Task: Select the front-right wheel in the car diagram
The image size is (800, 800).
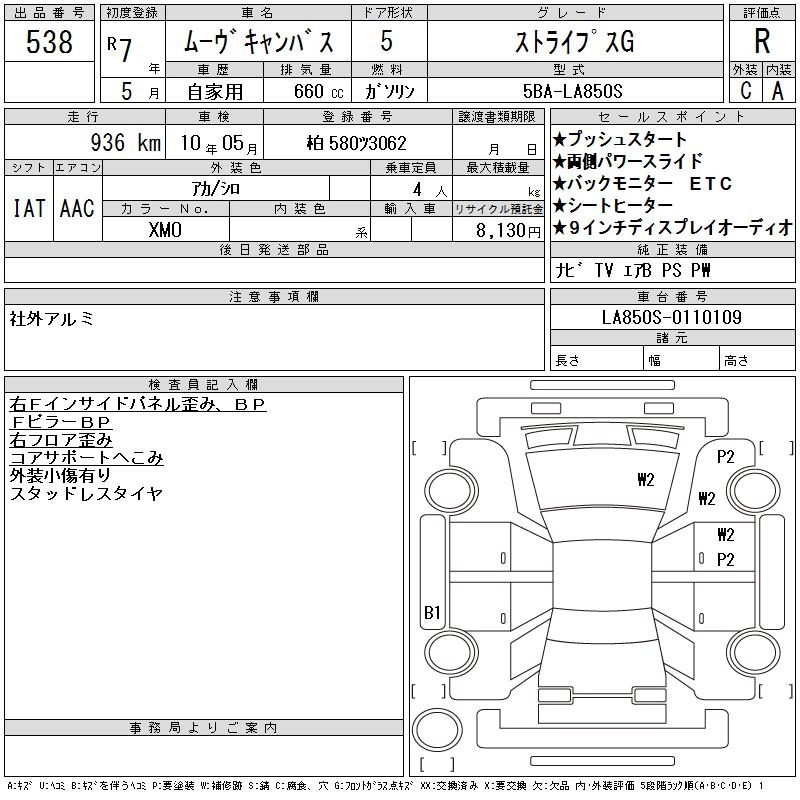Action: click(753, 488)
